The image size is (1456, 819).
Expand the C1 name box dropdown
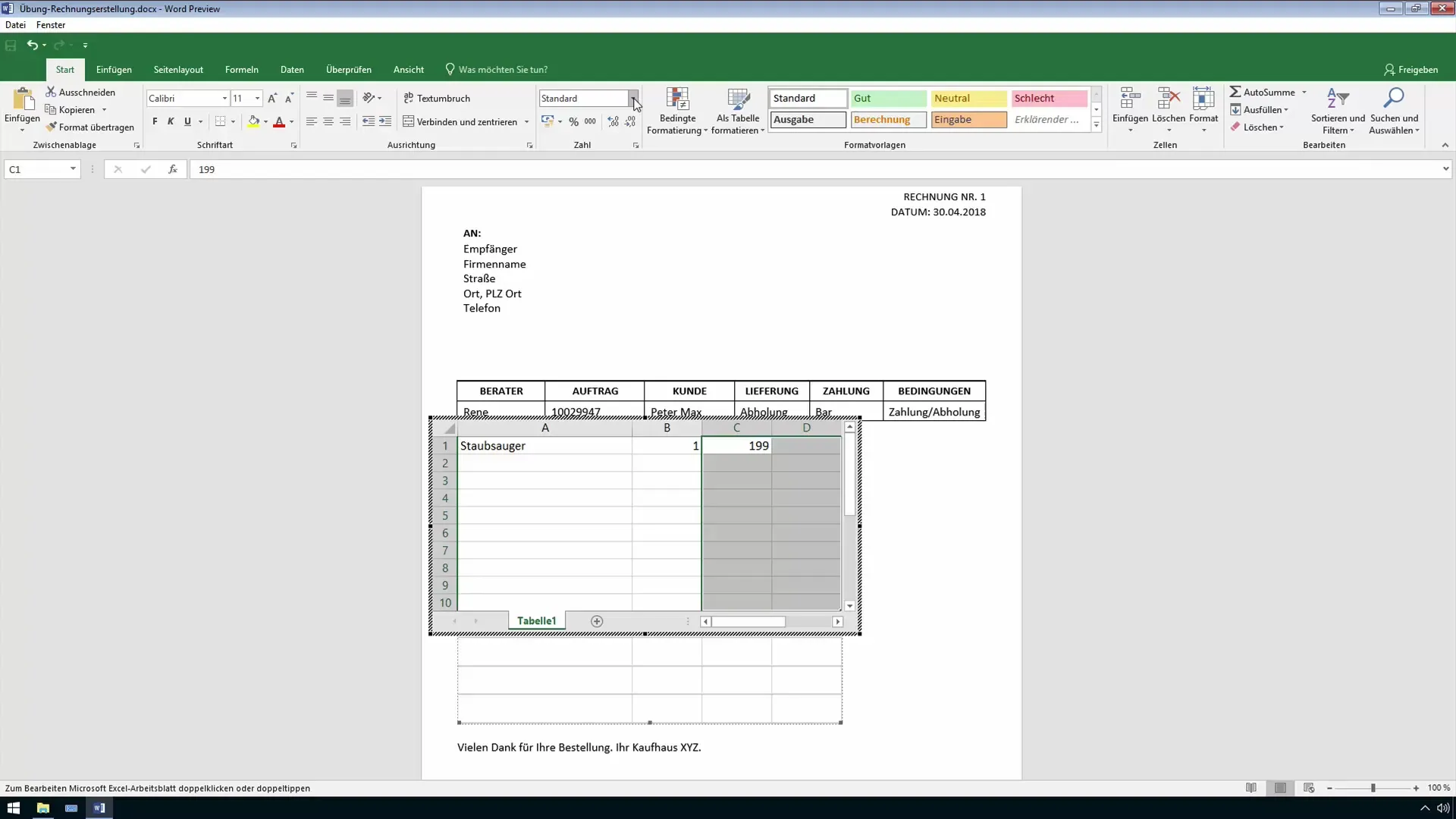(x=73, y=169)
